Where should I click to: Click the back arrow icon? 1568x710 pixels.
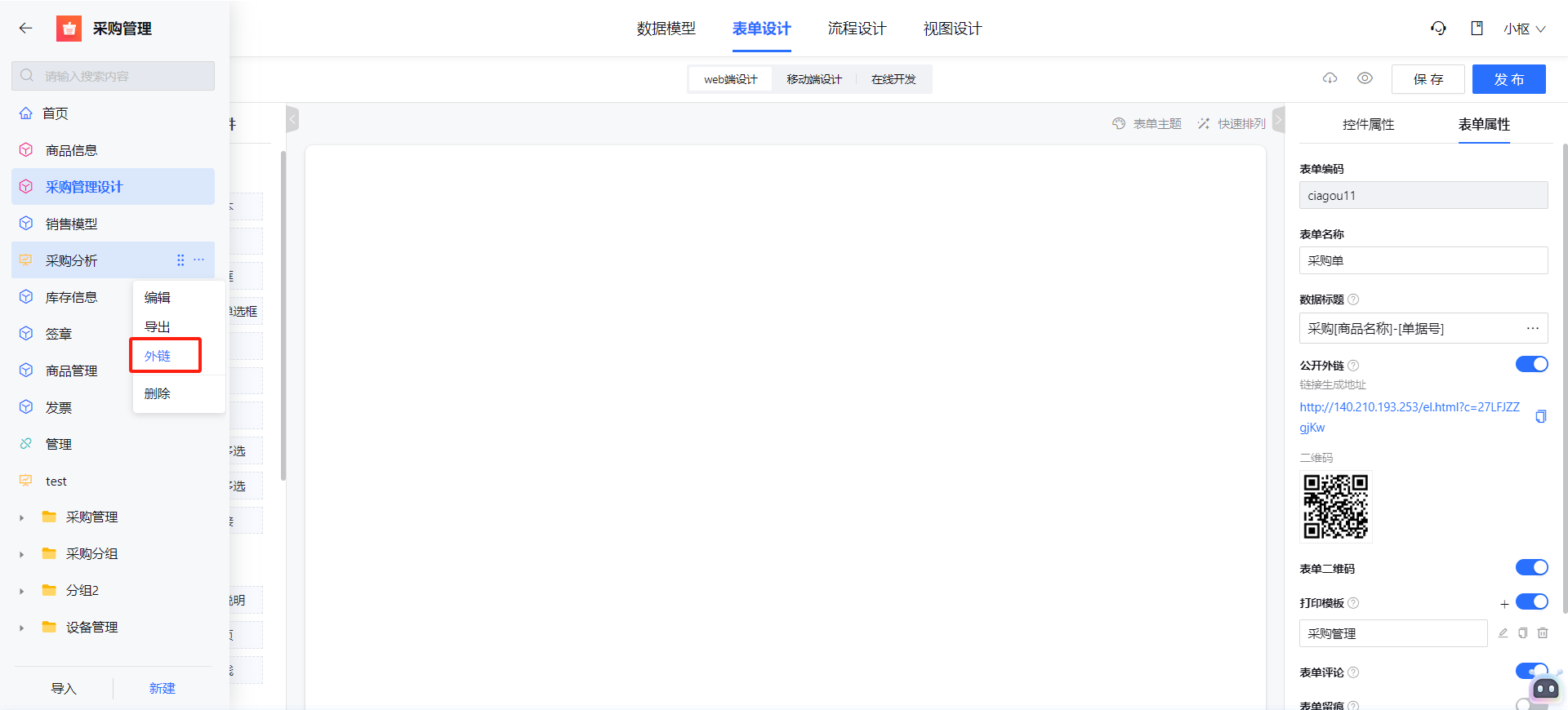(26, 29)
